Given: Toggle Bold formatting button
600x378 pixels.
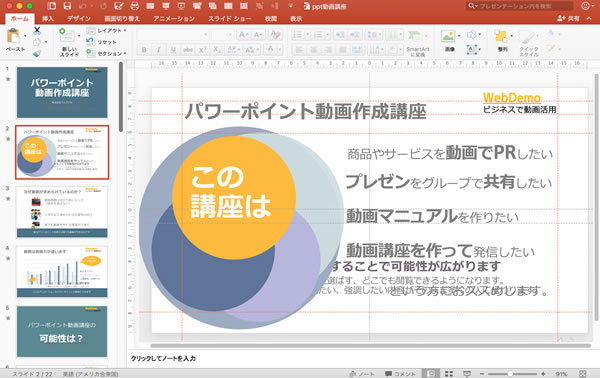Looking at the screenshot, I should point(144,49).
